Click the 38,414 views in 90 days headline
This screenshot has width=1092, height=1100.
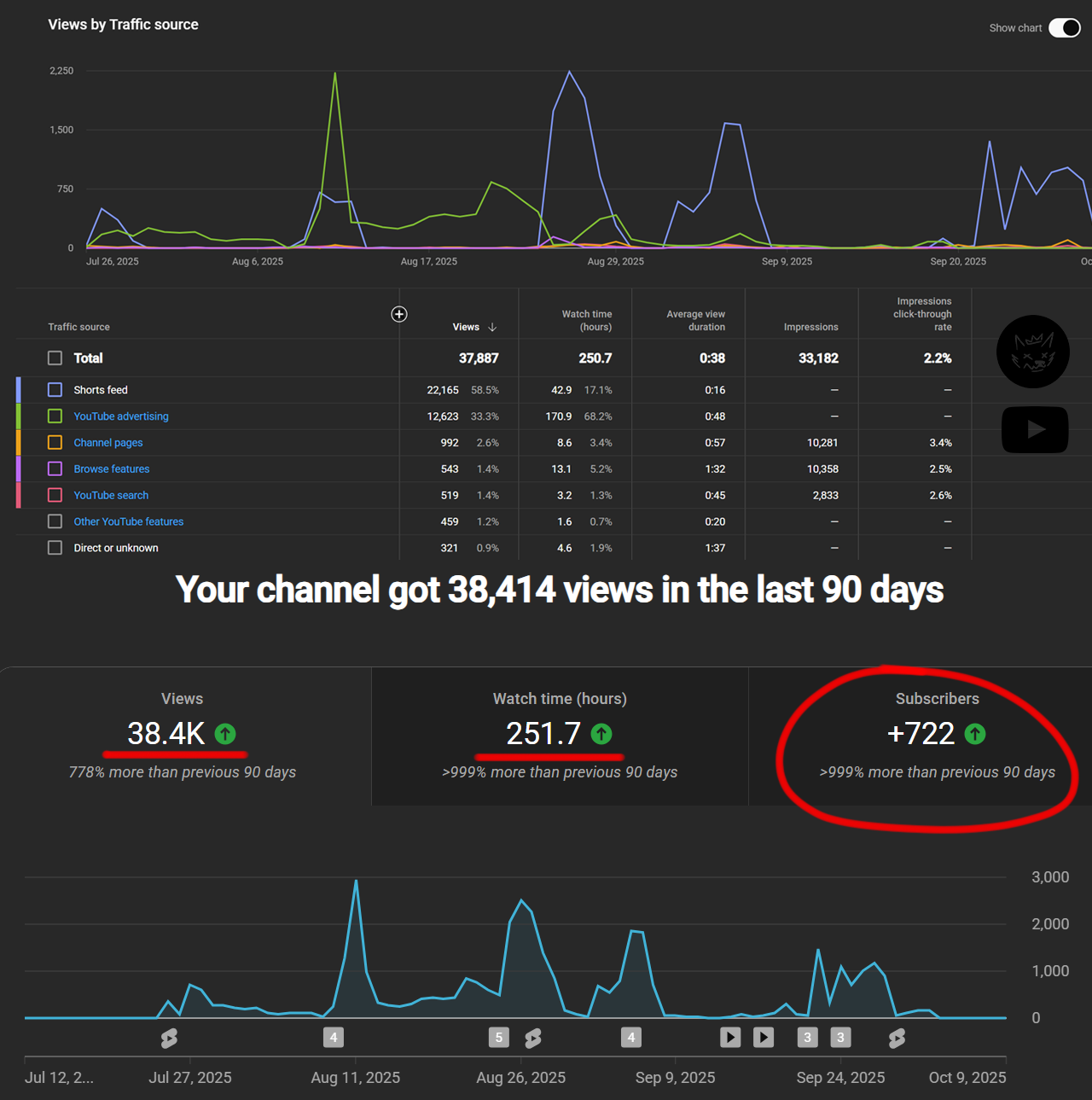pyautogui.click(x=560, y=590)
